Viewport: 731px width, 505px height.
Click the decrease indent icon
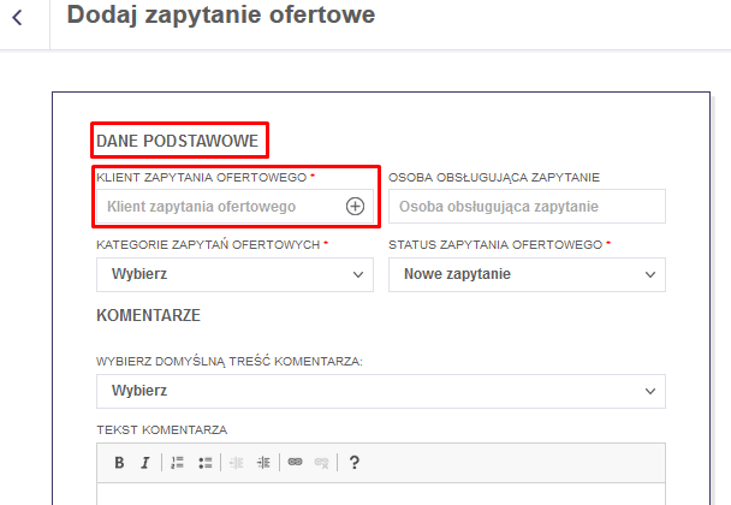click(x=237, y=463)
